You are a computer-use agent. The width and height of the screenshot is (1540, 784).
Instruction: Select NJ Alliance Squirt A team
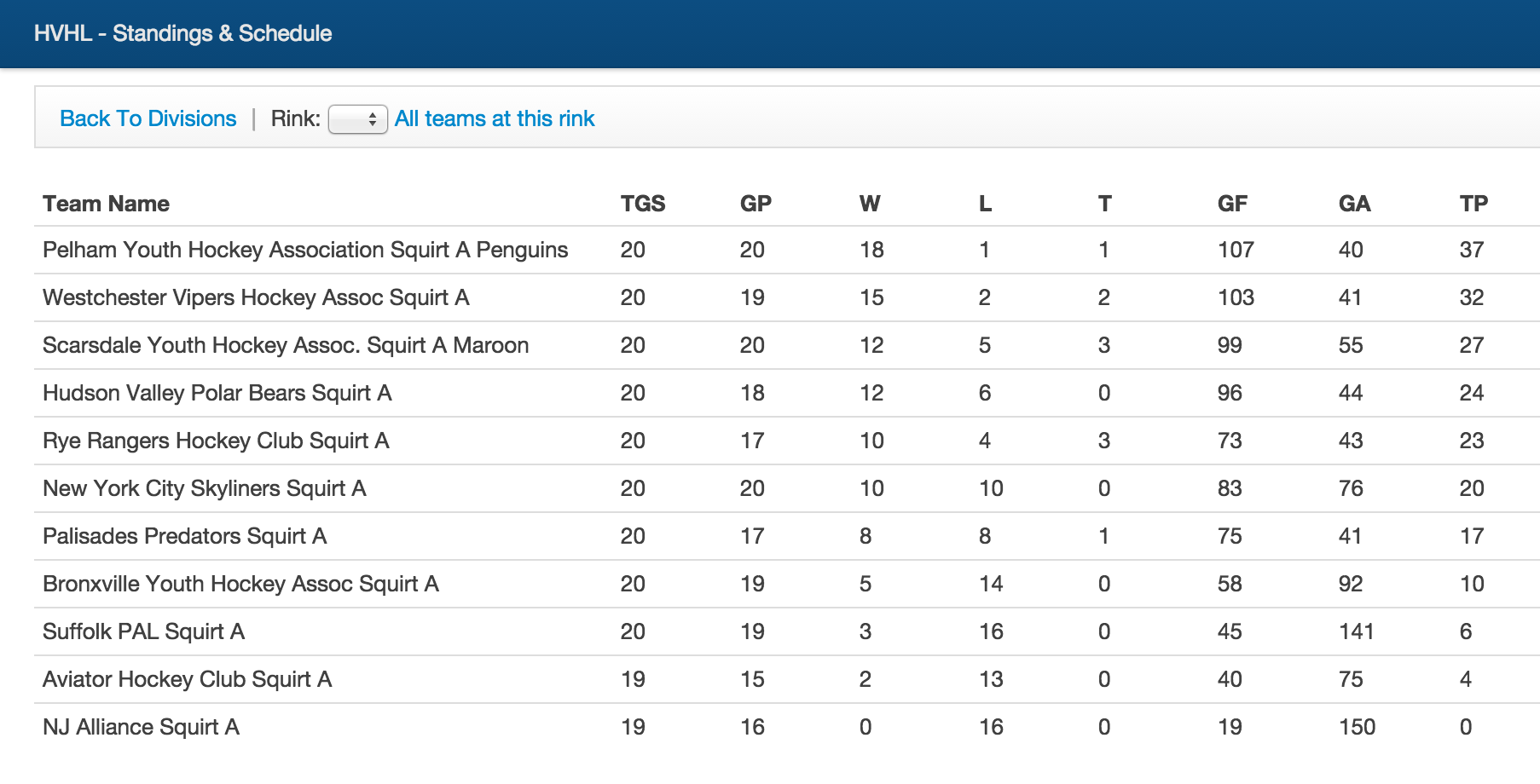141,727
